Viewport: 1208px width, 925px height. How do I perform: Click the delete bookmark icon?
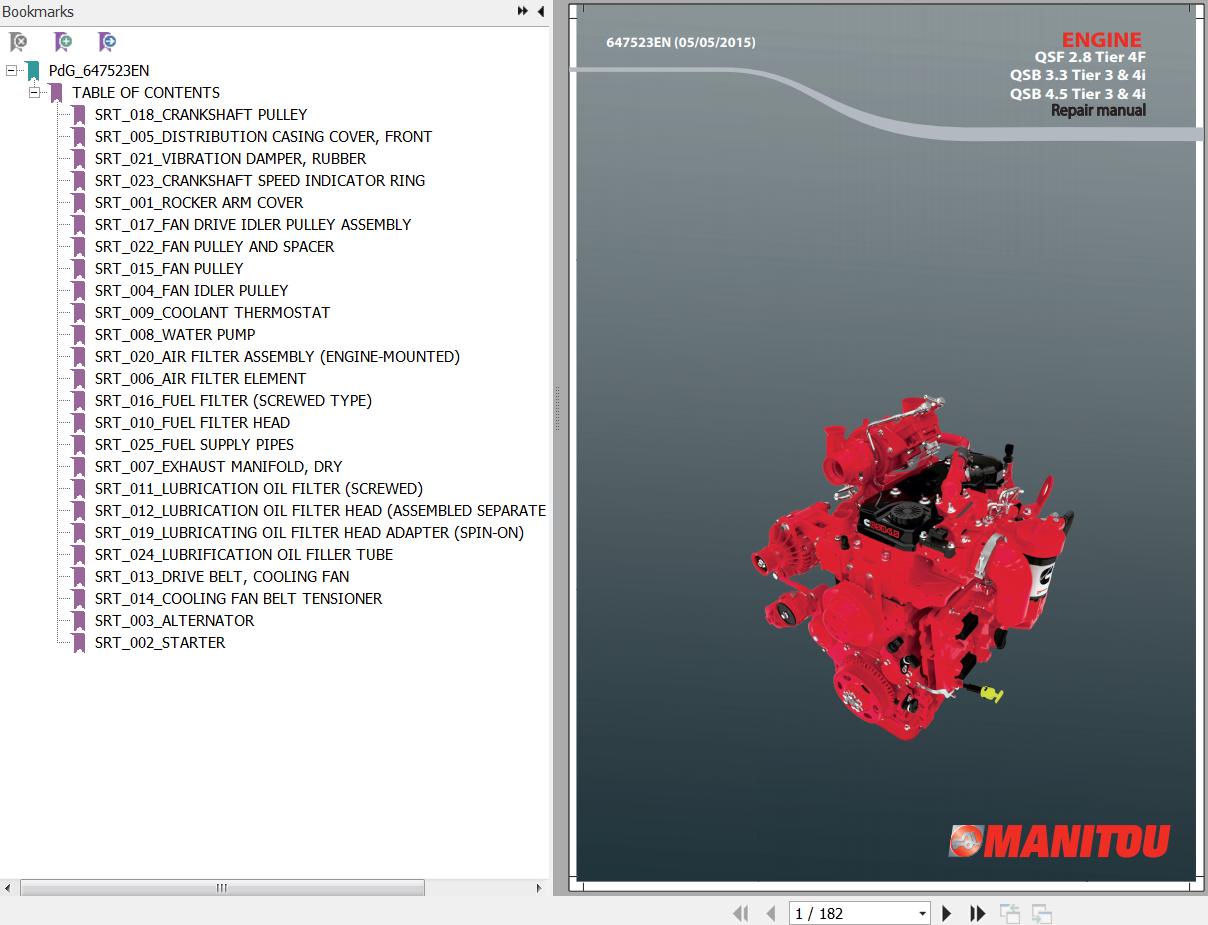pyautogui.click(x=18, y=42)
